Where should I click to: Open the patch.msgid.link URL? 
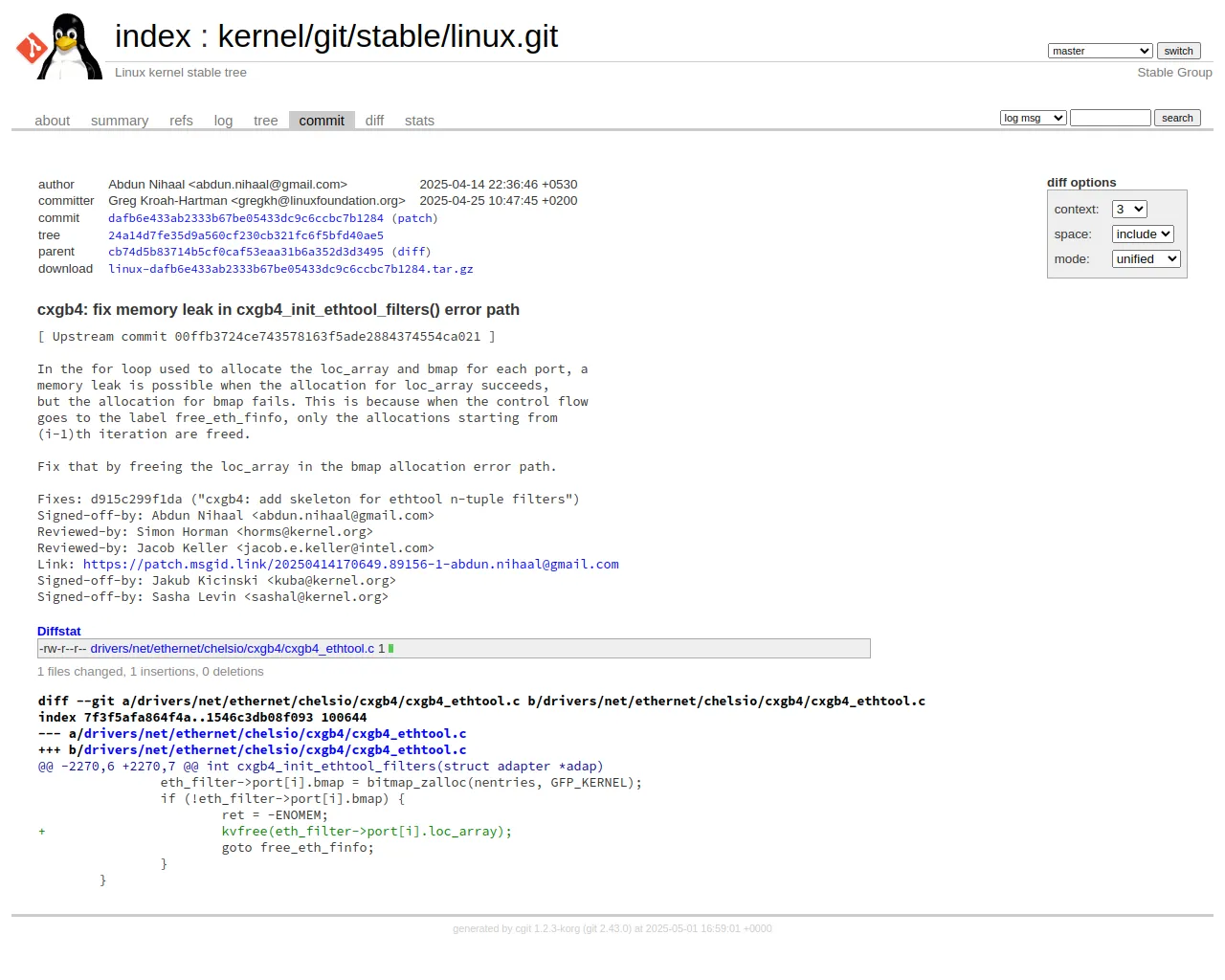351,565
